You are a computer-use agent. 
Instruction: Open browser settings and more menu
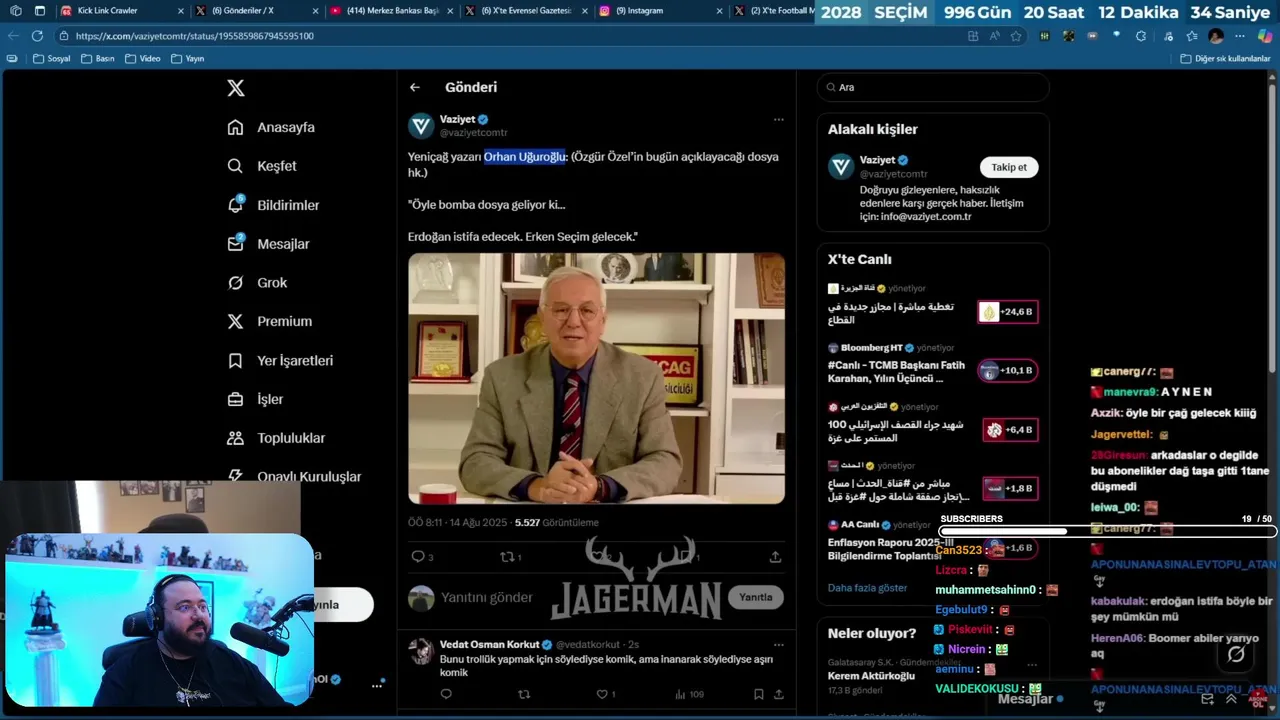tap(1239, 36)
